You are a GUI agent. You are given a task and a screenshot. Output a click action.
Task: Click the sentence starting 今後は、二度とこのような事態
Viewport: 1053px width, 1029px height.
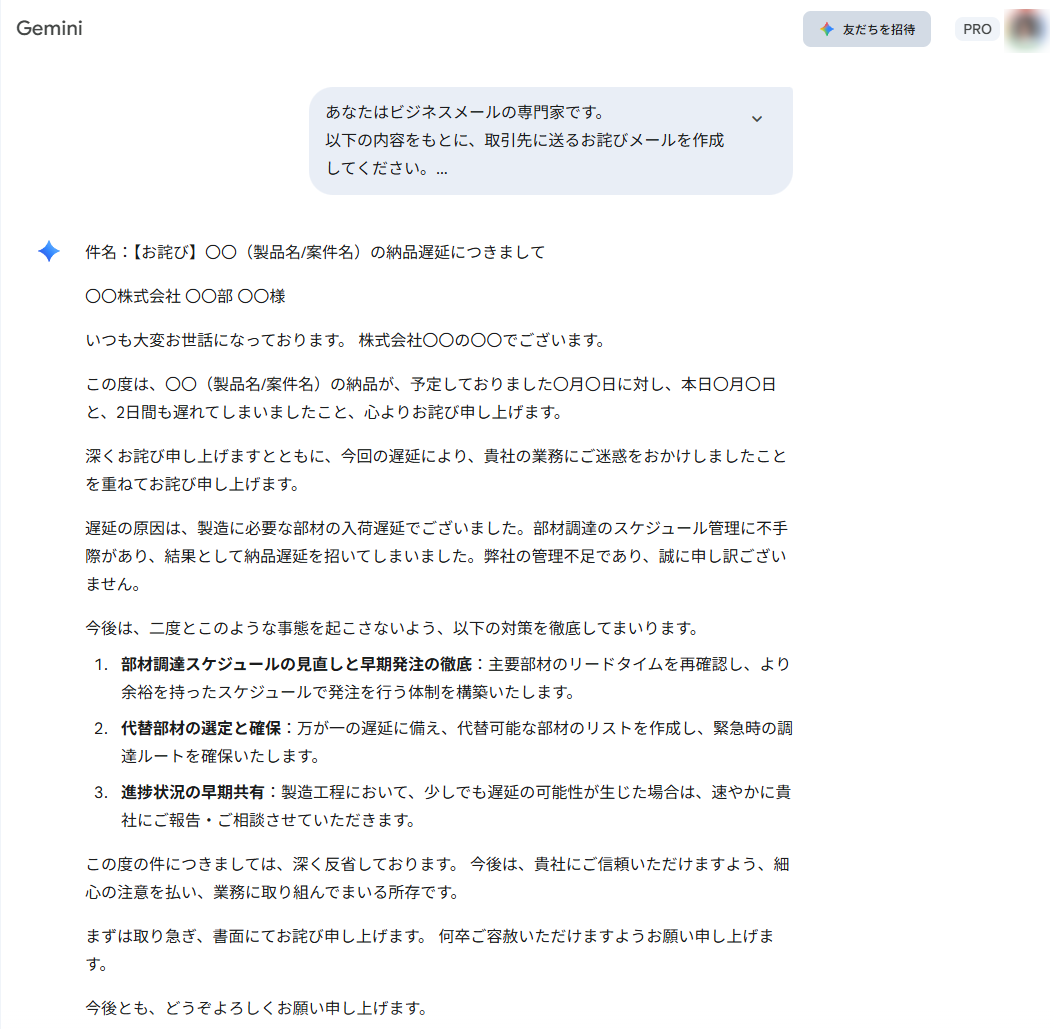point(390,628)
